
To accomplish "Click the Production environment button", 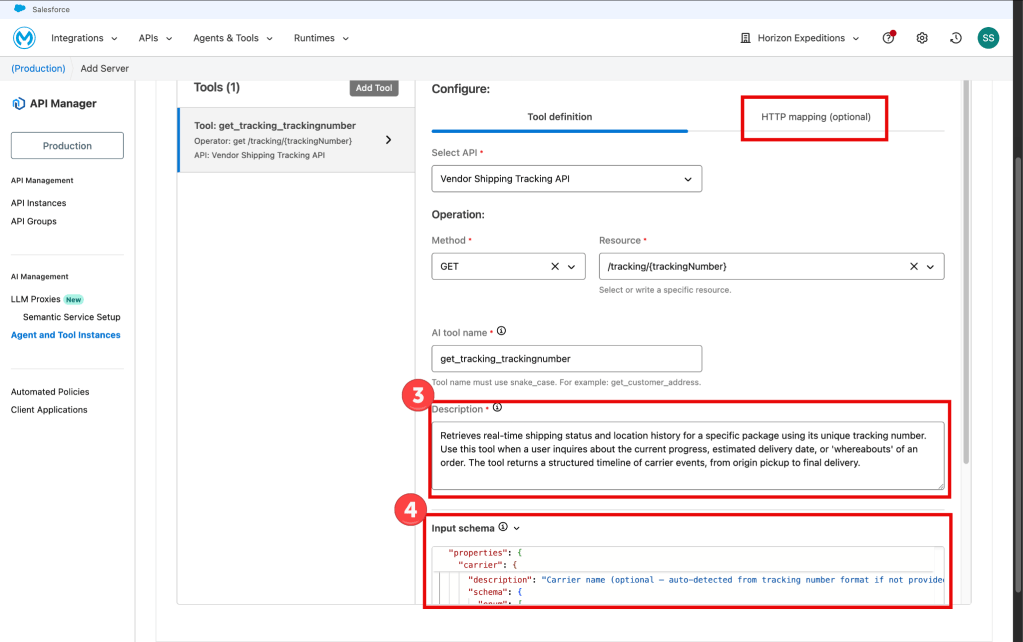I will click(67, 145).
